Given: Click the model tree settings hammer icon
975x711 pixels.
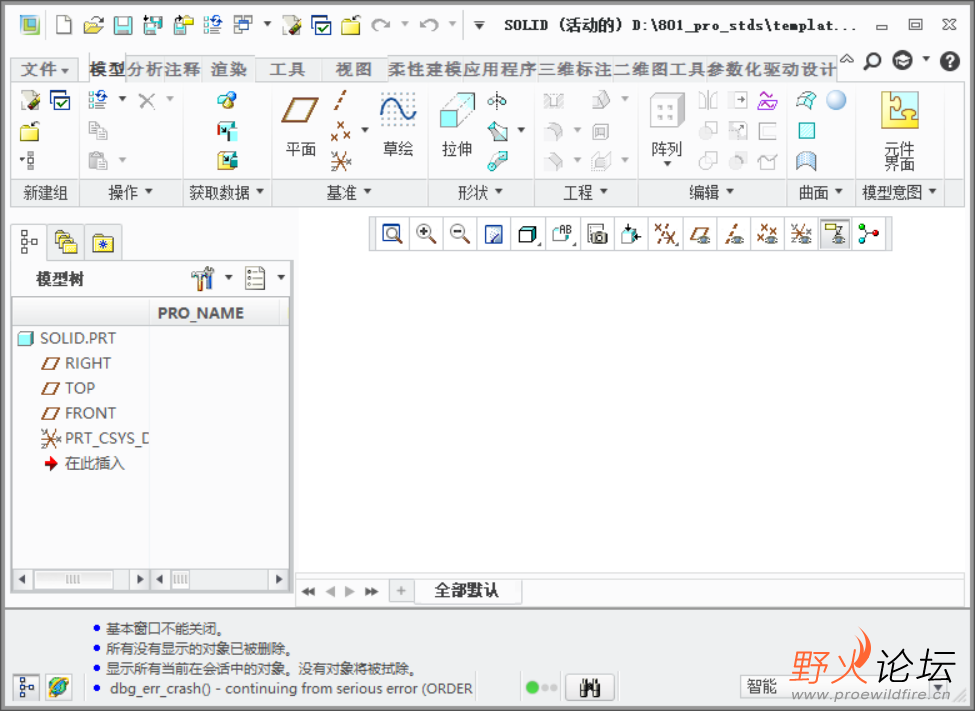Looking at the screenshot, I should (x=203, y=278).
